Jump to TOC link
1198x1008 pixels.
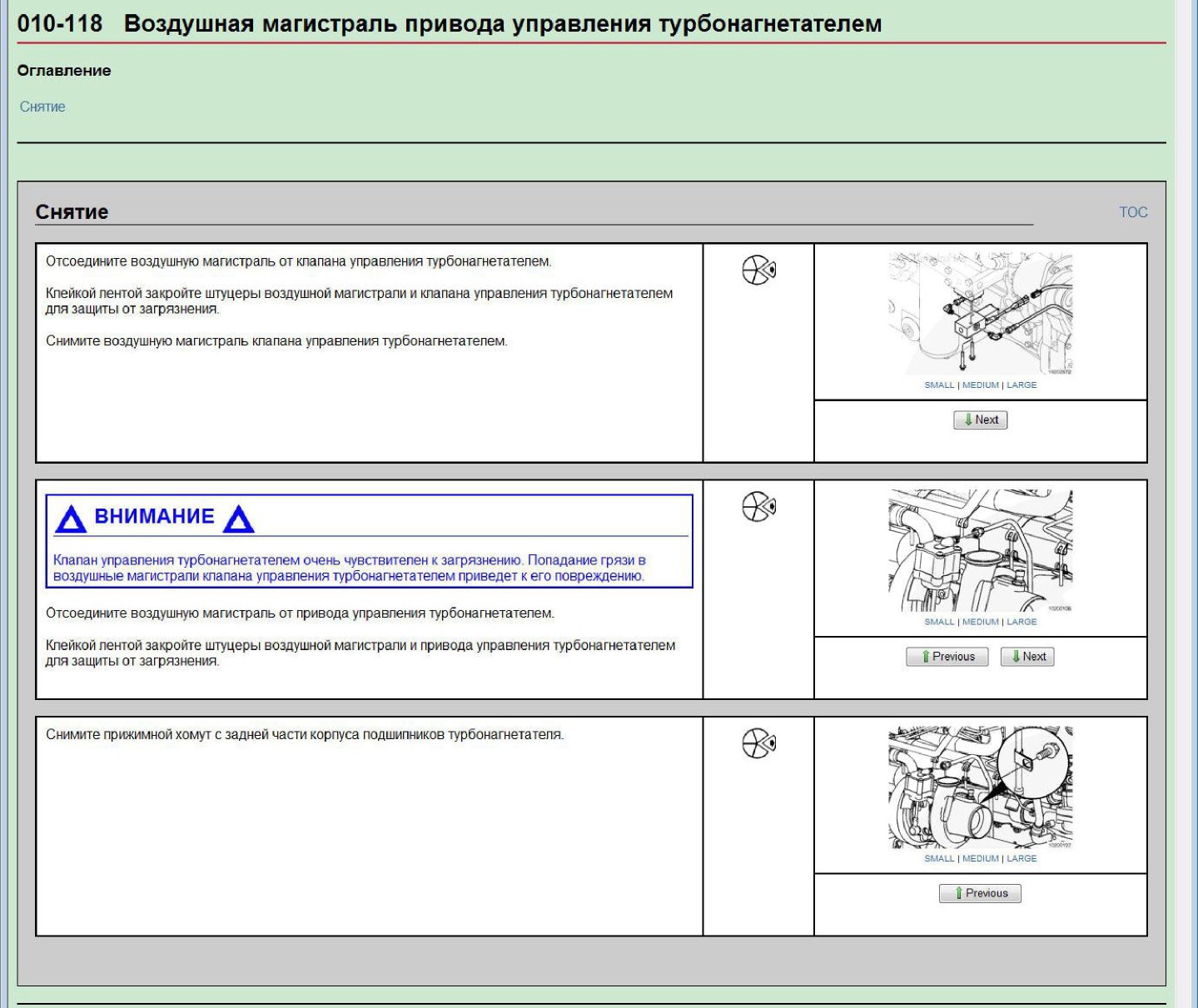coord(1133,212)
